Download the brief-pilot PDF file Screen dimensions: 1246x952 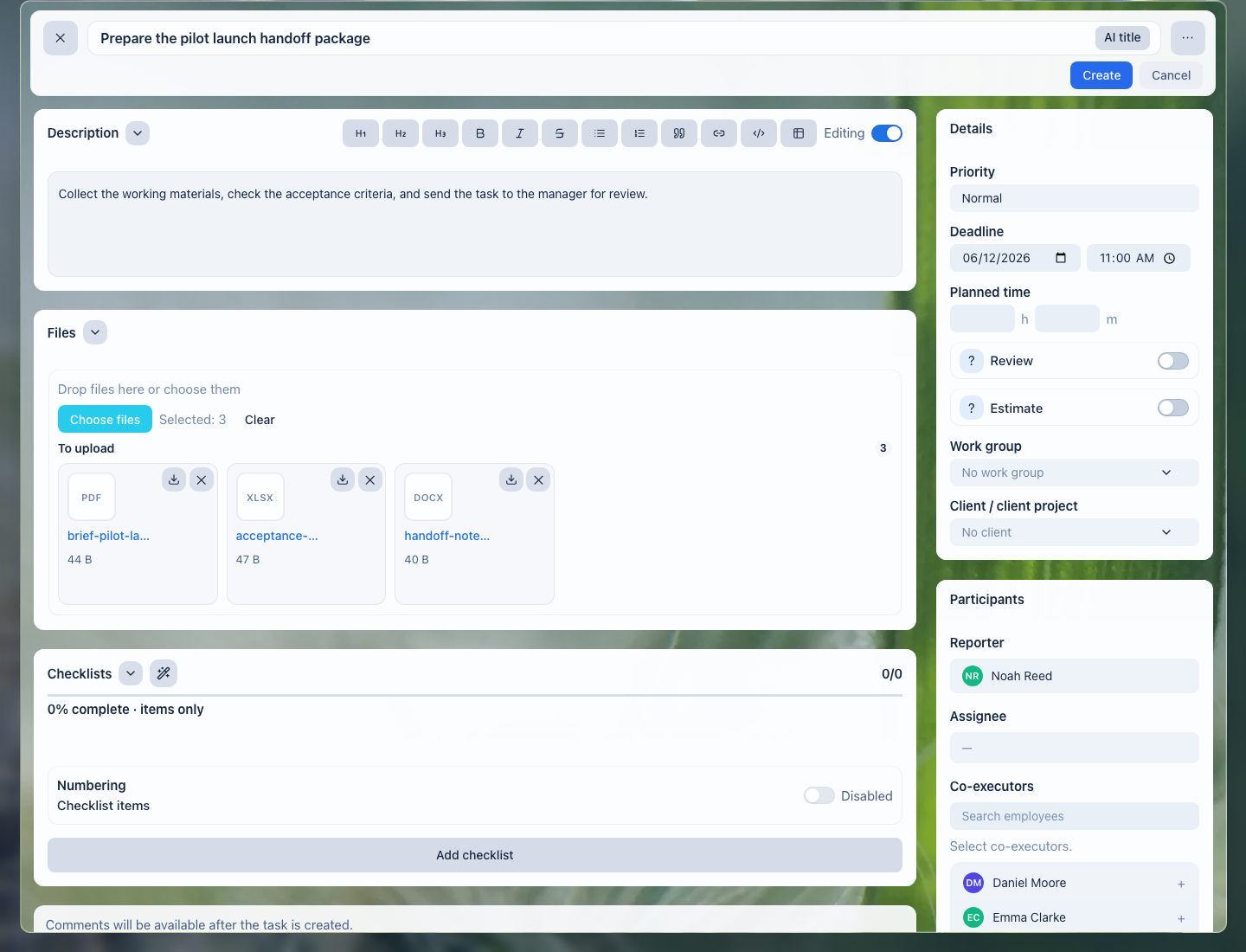pos(174,479)
